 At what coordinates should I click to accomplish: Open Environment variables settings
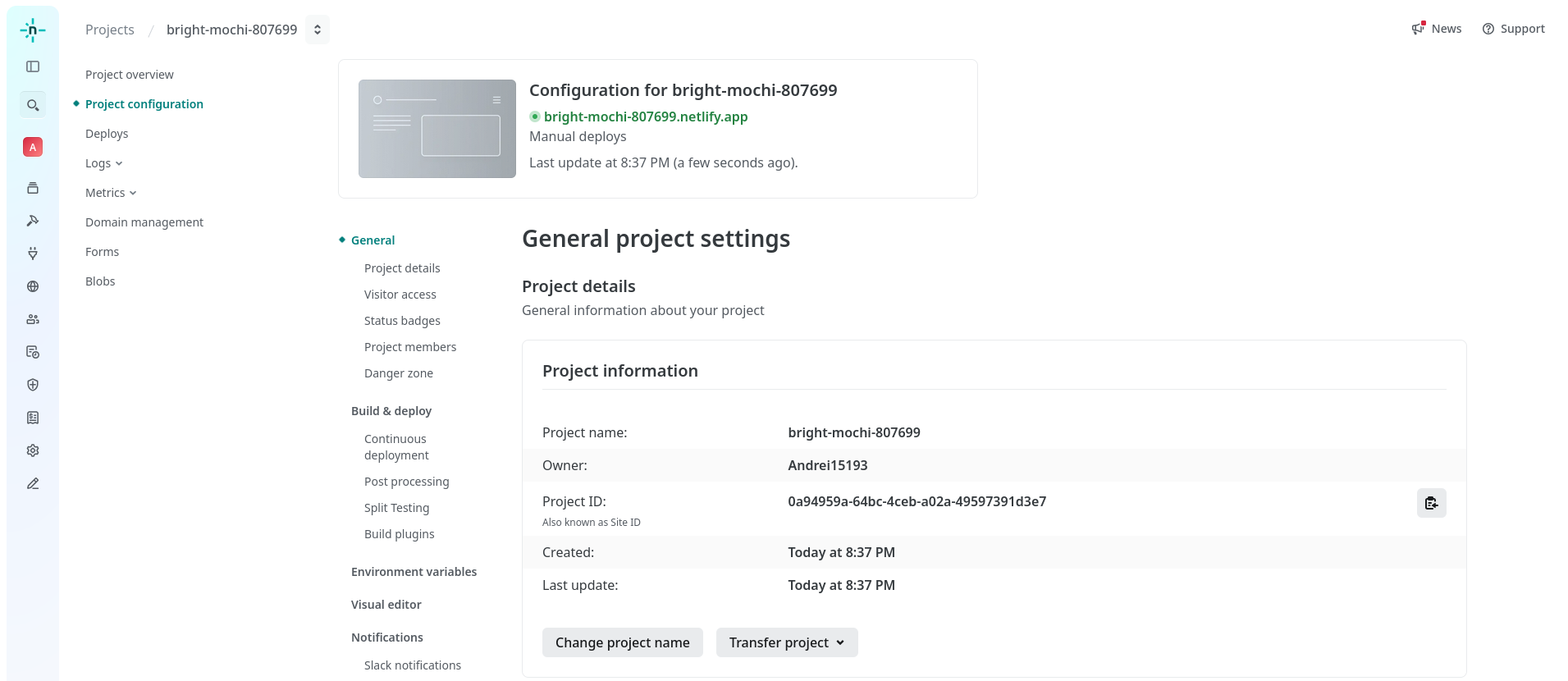point(414,572)
